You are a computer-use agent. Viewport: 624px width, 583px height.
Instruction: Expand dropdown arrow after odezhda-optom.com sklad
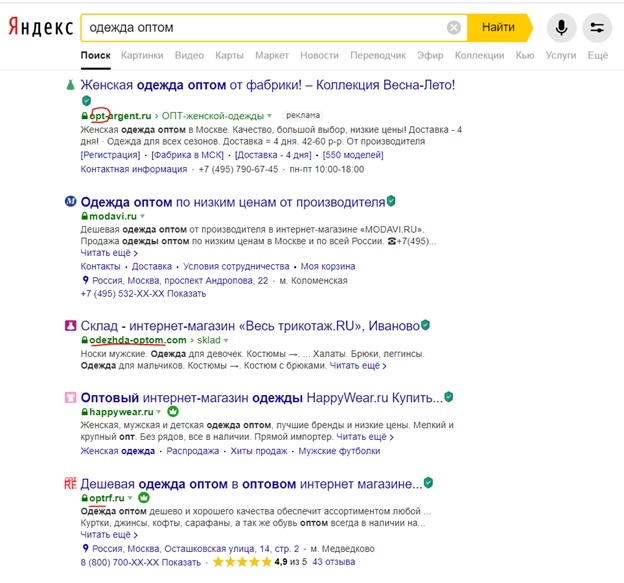pos(226,340)
